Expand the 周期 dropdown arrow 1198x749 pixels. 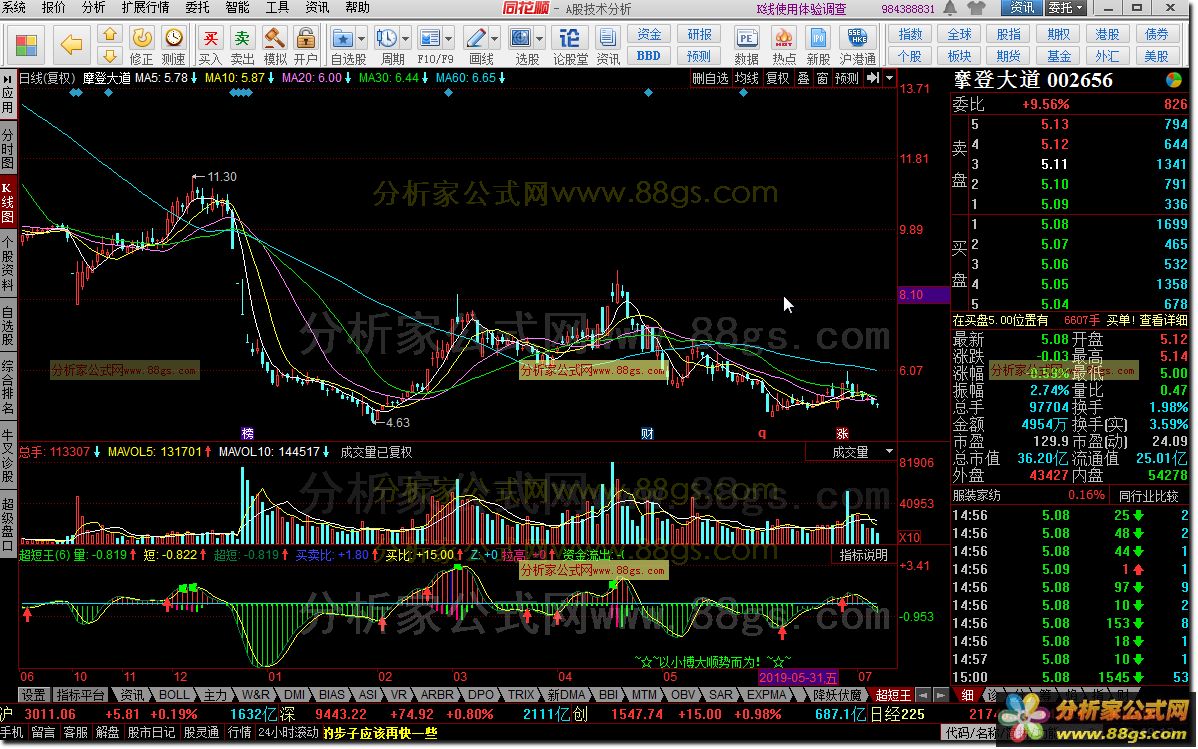[x=406, y=37]
